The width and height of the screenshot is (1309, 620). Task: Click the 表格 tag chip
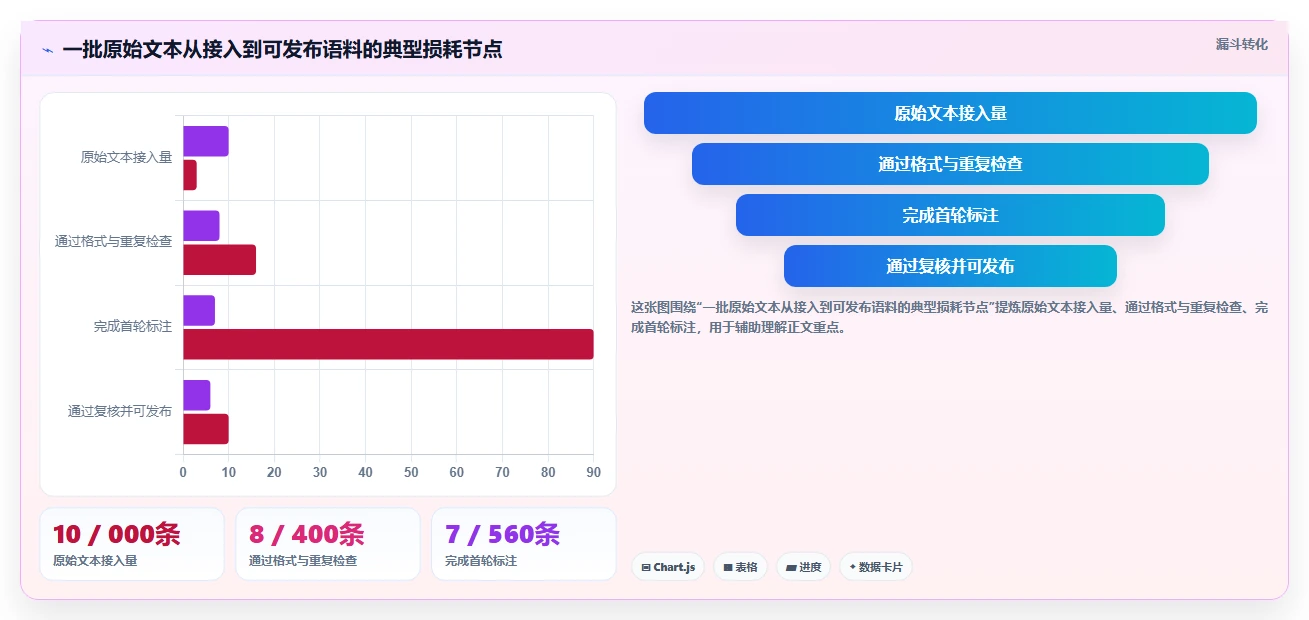coord(740,567)
